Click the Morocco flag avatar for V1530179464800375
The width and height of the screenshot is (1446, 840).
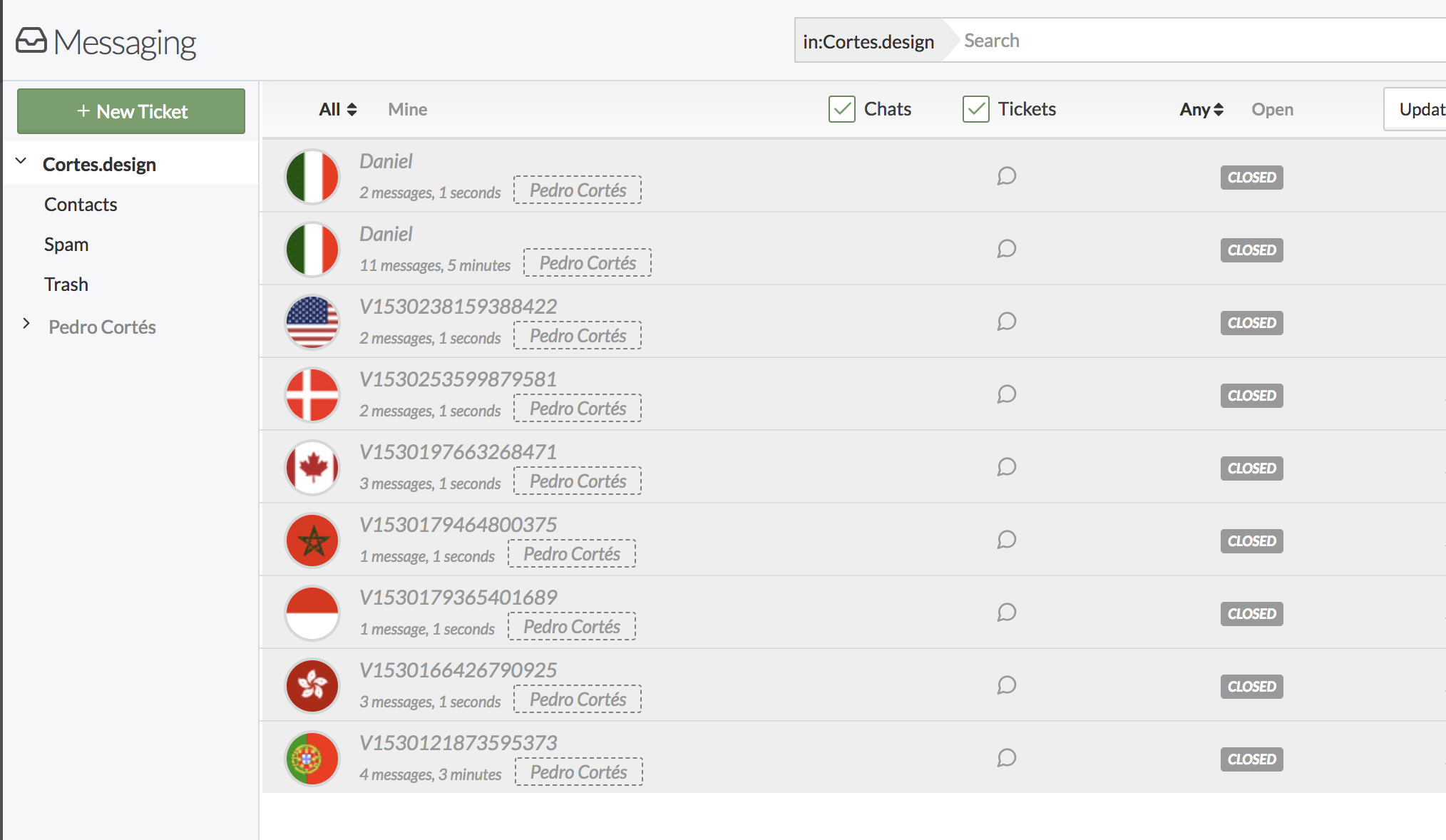coord(312,541)
